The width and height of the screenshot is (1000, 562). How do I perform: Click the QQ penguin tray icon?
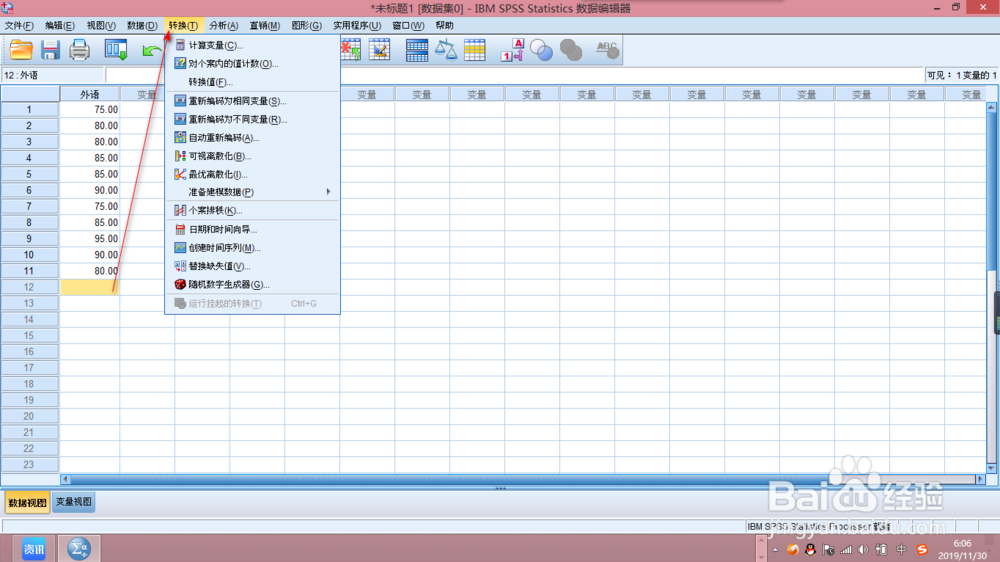810,549
